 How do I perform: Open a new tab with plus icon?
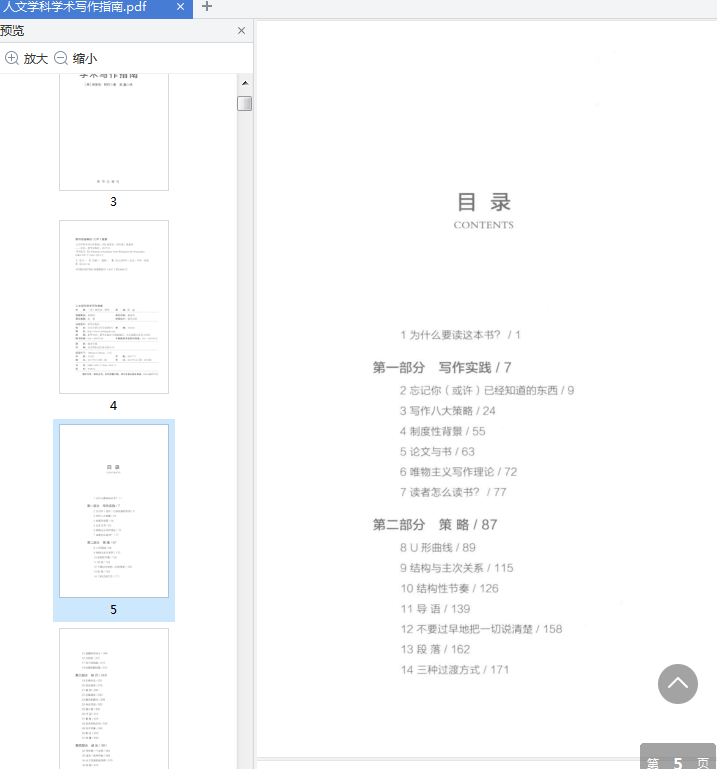[x=207, y=6]
